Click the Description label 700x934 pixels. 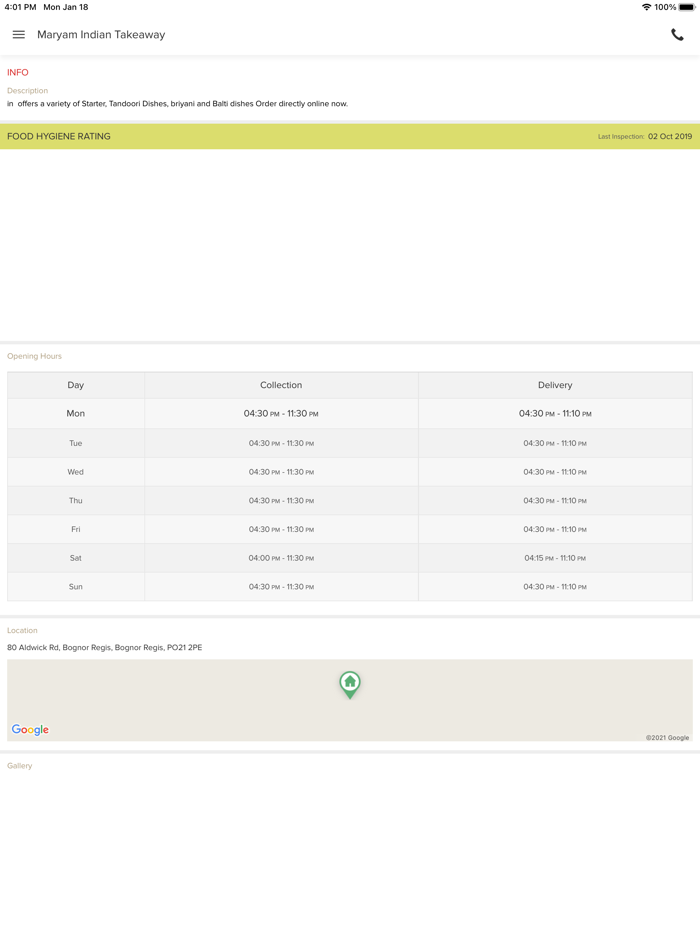pos(27,91)
